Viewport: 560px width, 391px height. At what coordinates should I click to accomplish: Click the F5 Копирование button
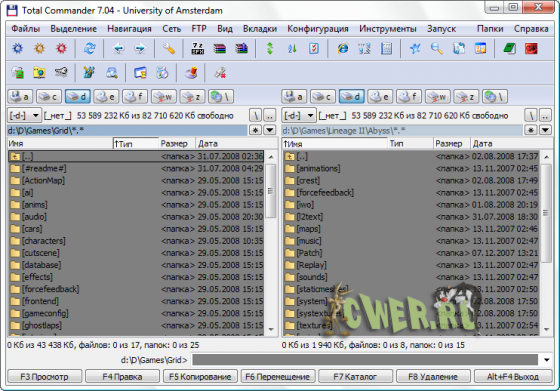(x=200, y=377)
